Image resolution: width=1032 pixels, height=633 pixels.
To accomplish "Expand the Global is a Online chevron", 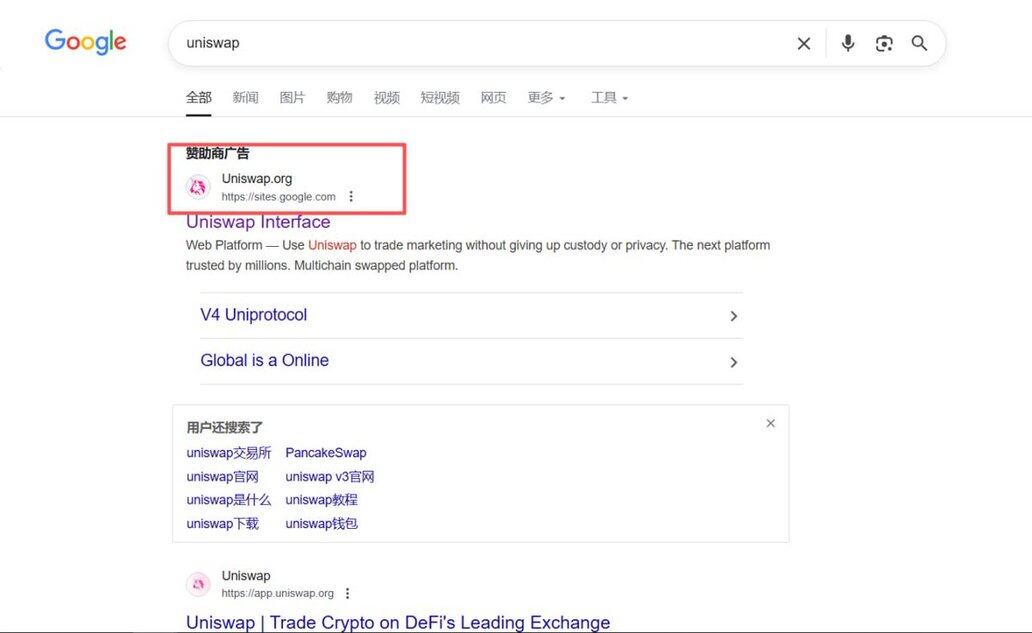I will click(734, 362).
